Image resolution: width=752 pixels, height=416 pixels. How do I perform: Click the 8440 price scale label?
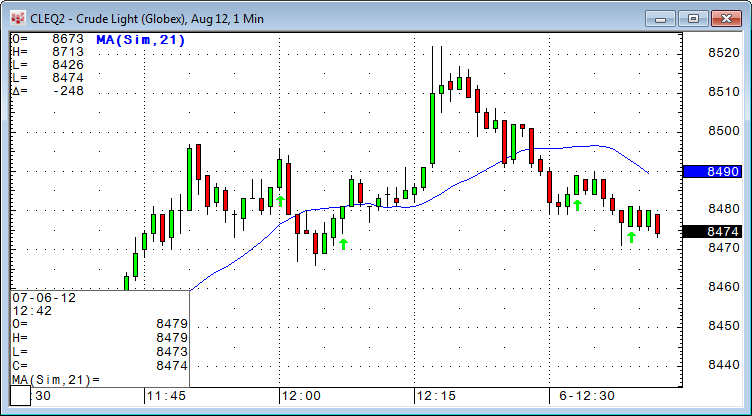[723, 365]
